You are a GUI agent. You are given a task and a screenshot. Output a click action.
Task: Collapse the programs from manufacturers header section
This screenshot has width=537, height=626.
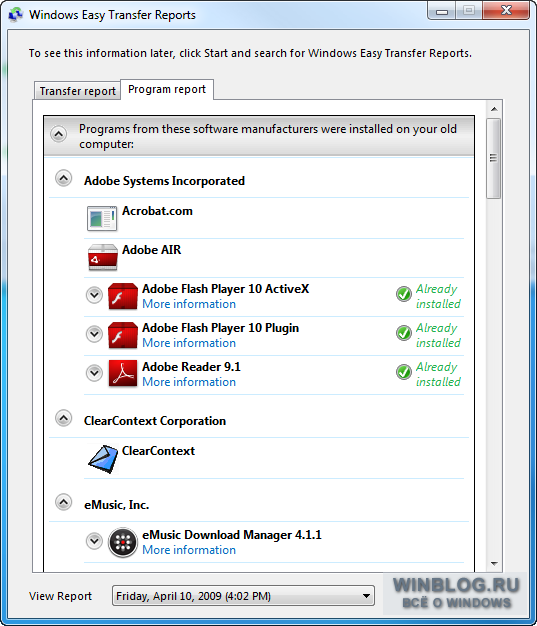coord(59,135)
